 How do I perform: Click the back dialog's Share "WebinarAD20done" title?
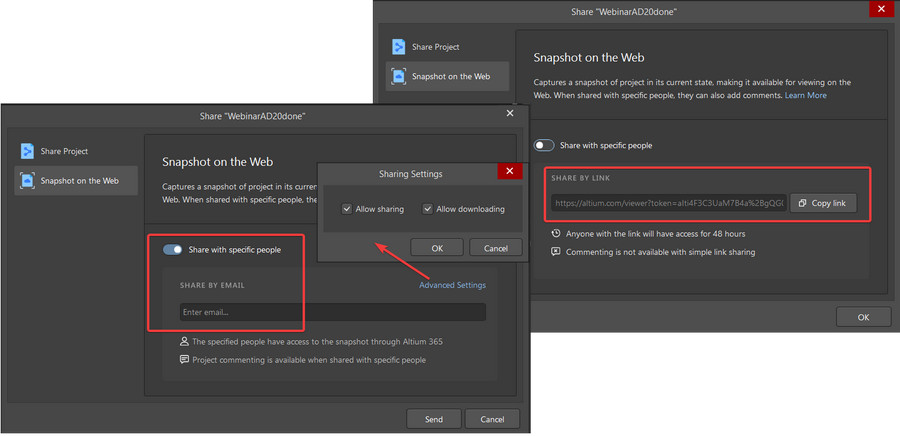coord(624,11)
